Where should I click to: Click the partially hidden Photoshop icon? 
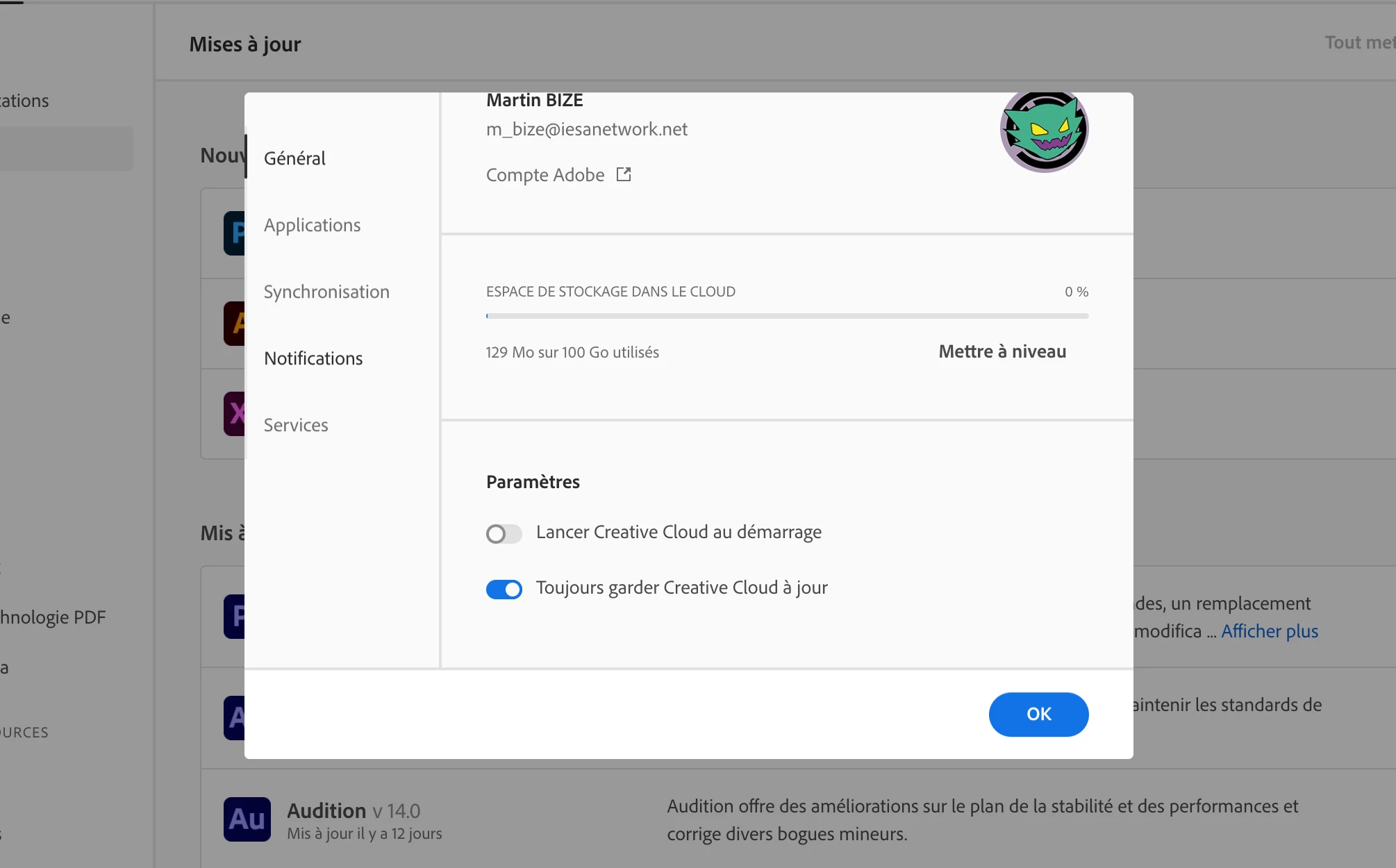(235, 233)
